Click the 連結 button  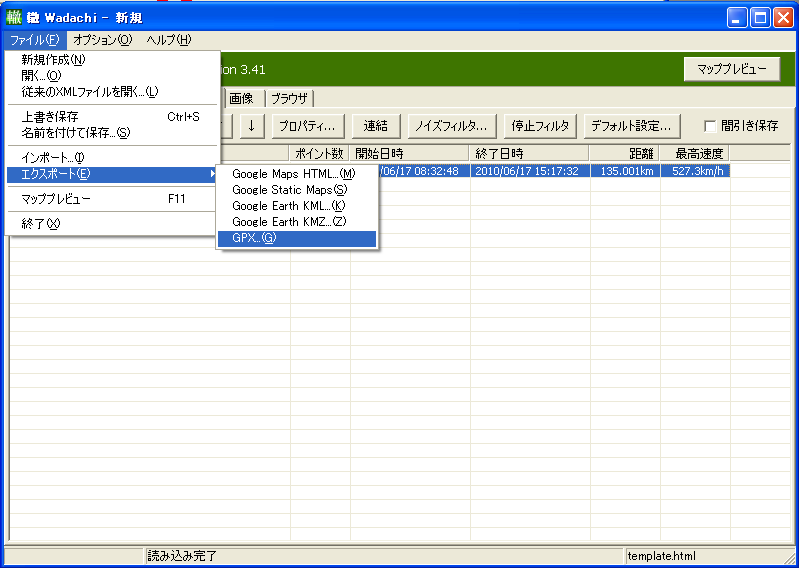pyautogui.click(x=376, y=126)
